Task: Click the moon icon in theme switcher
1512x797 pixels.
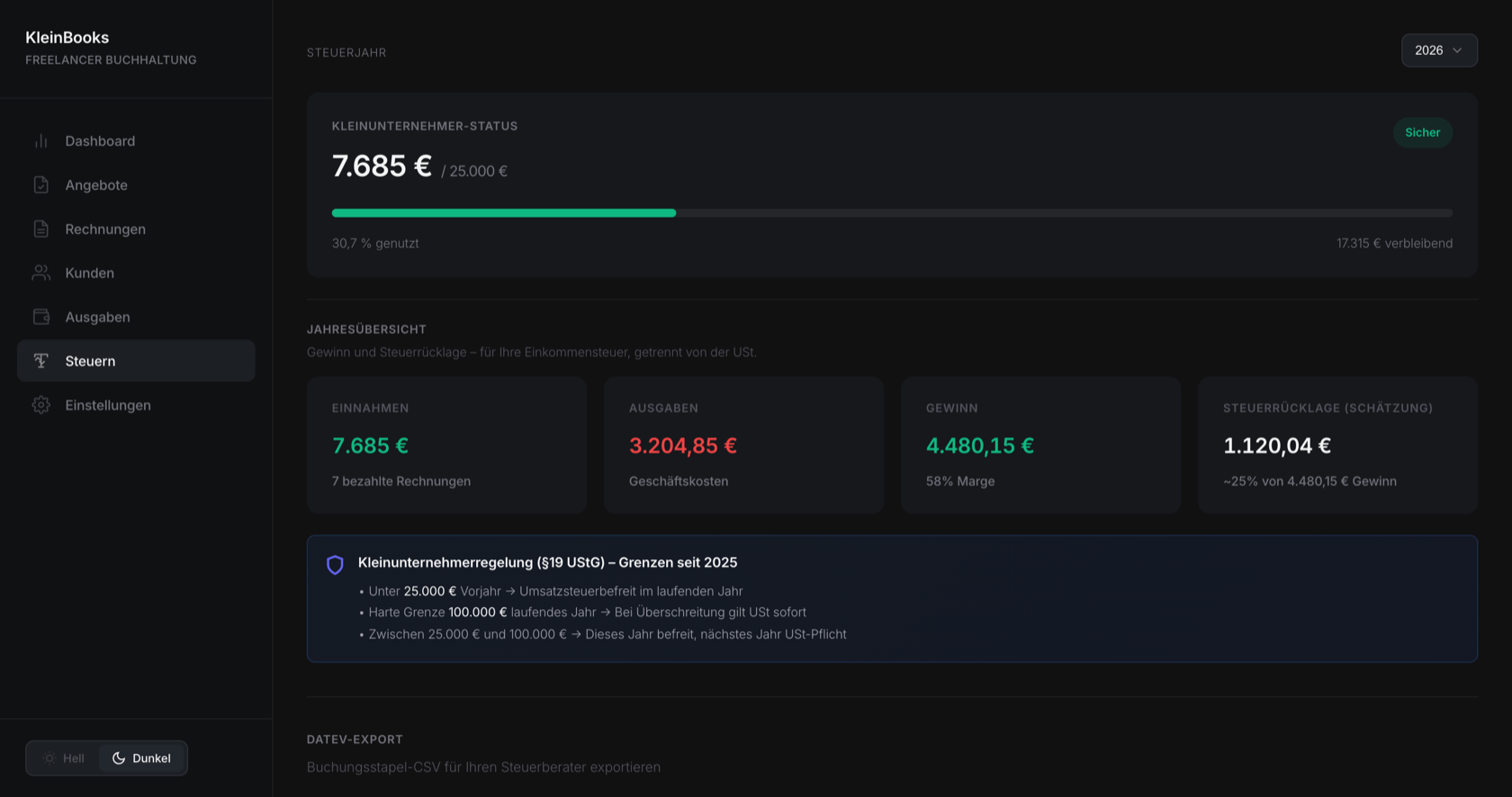Action: point(119,758)
